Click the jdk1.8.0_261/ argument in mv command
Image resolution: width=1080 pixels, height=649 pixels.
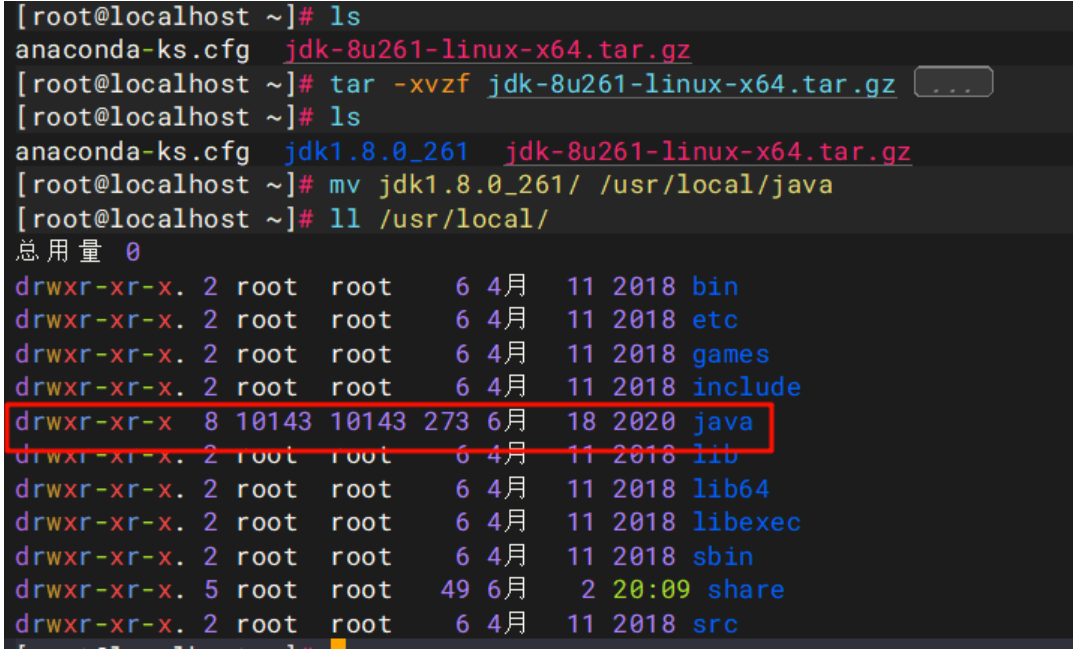tap(479, 185)
